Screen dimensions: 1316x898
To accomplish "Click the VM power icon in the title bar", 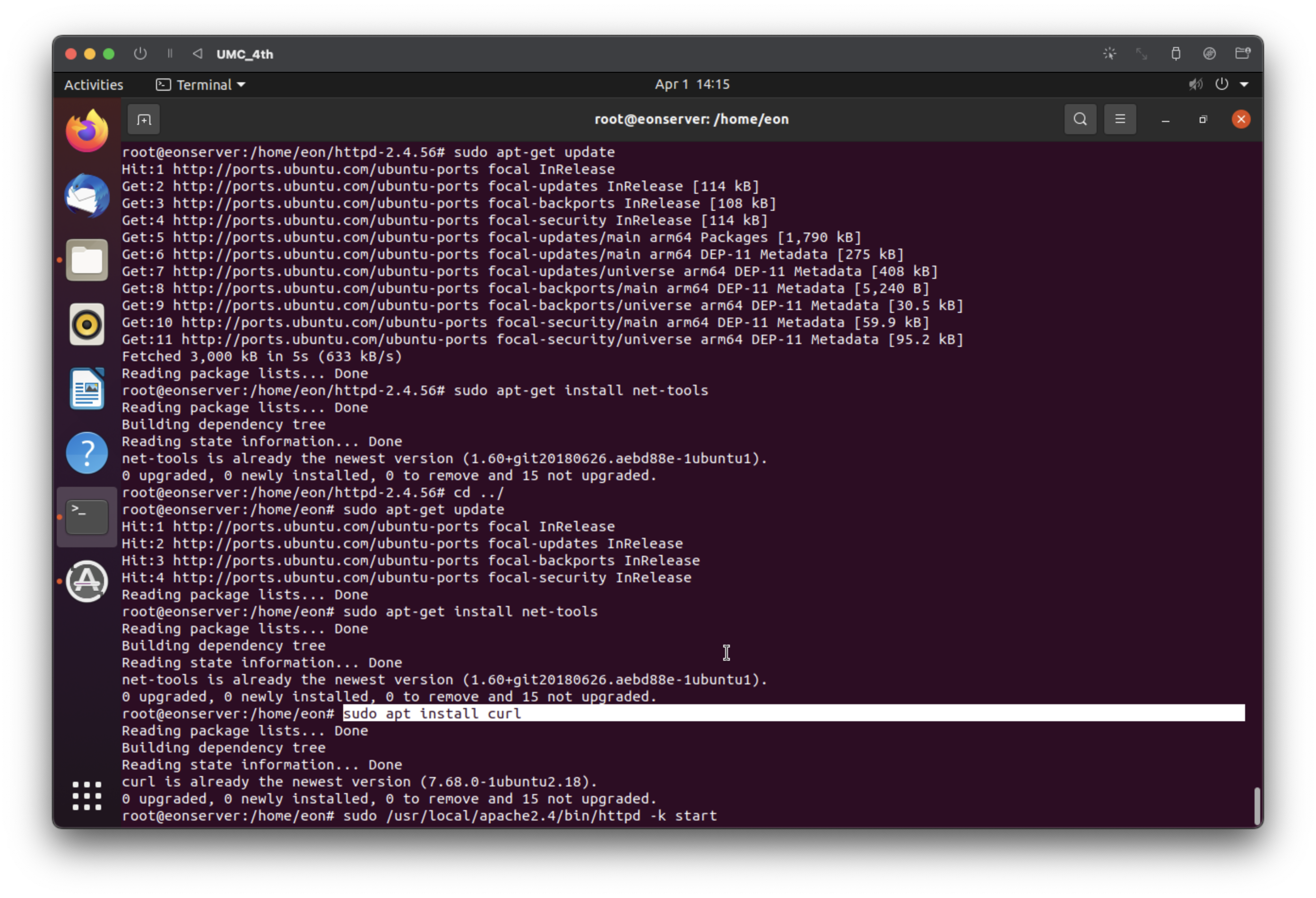I will coord(140,54).
